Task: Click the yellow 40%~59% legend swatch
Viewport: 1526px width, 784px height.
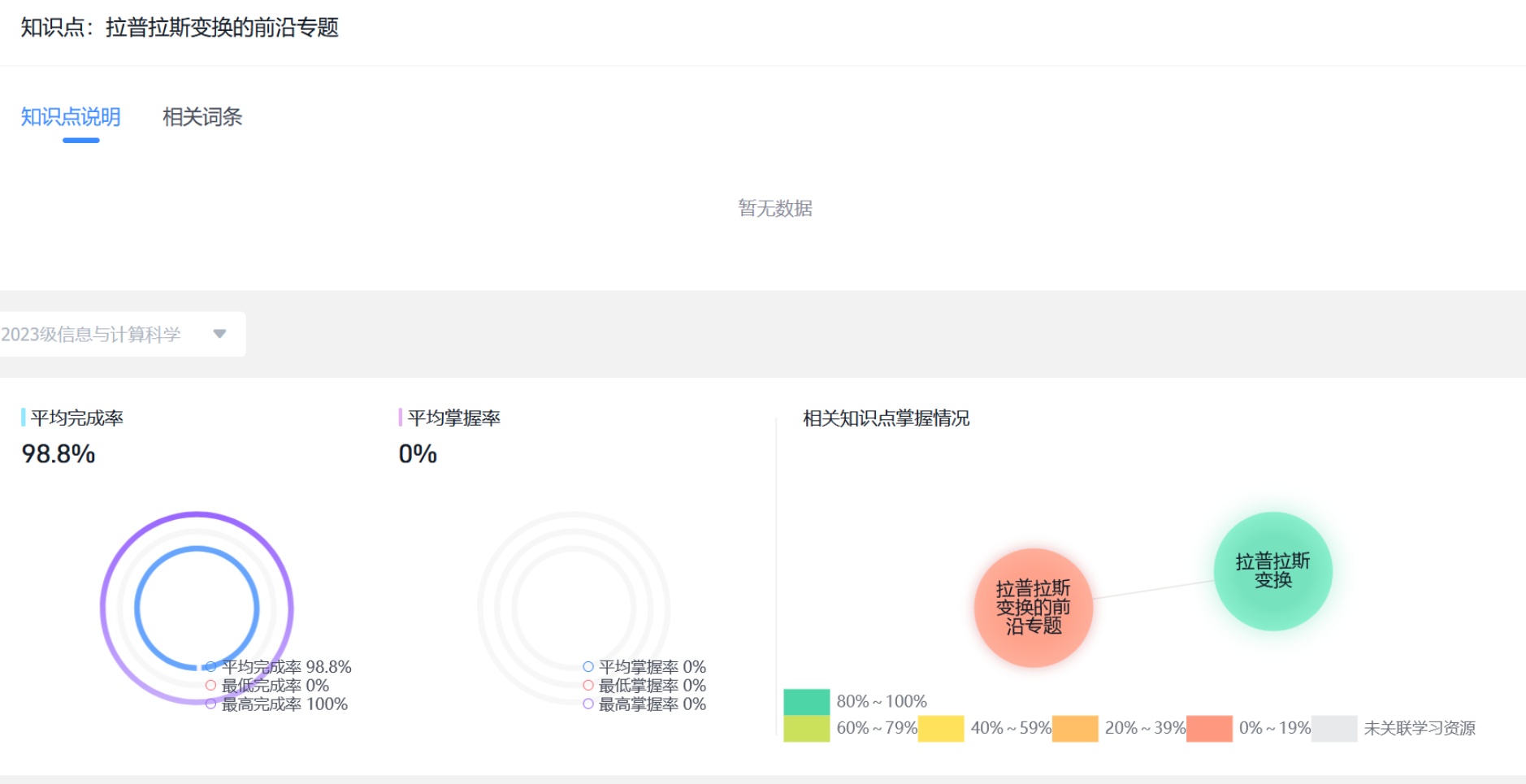Action: pyautogui.click(x=940, y=728)
